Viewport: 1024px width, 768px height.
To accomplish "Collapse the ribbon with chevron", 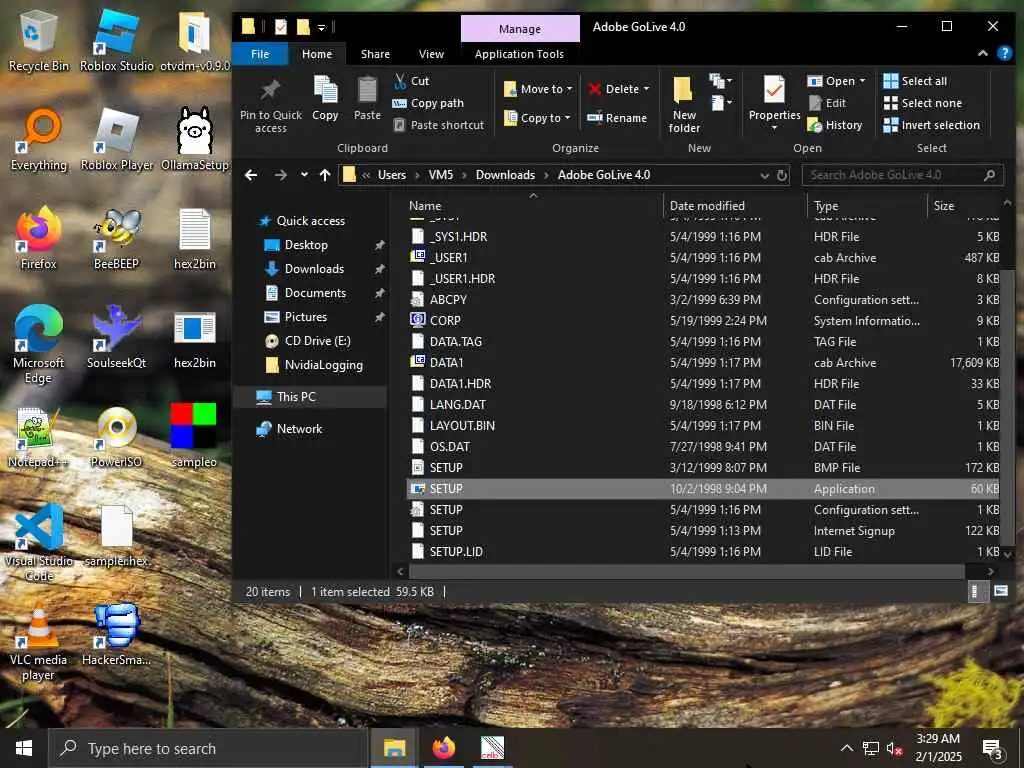I will pyautogui.click(x=982, y=54).
